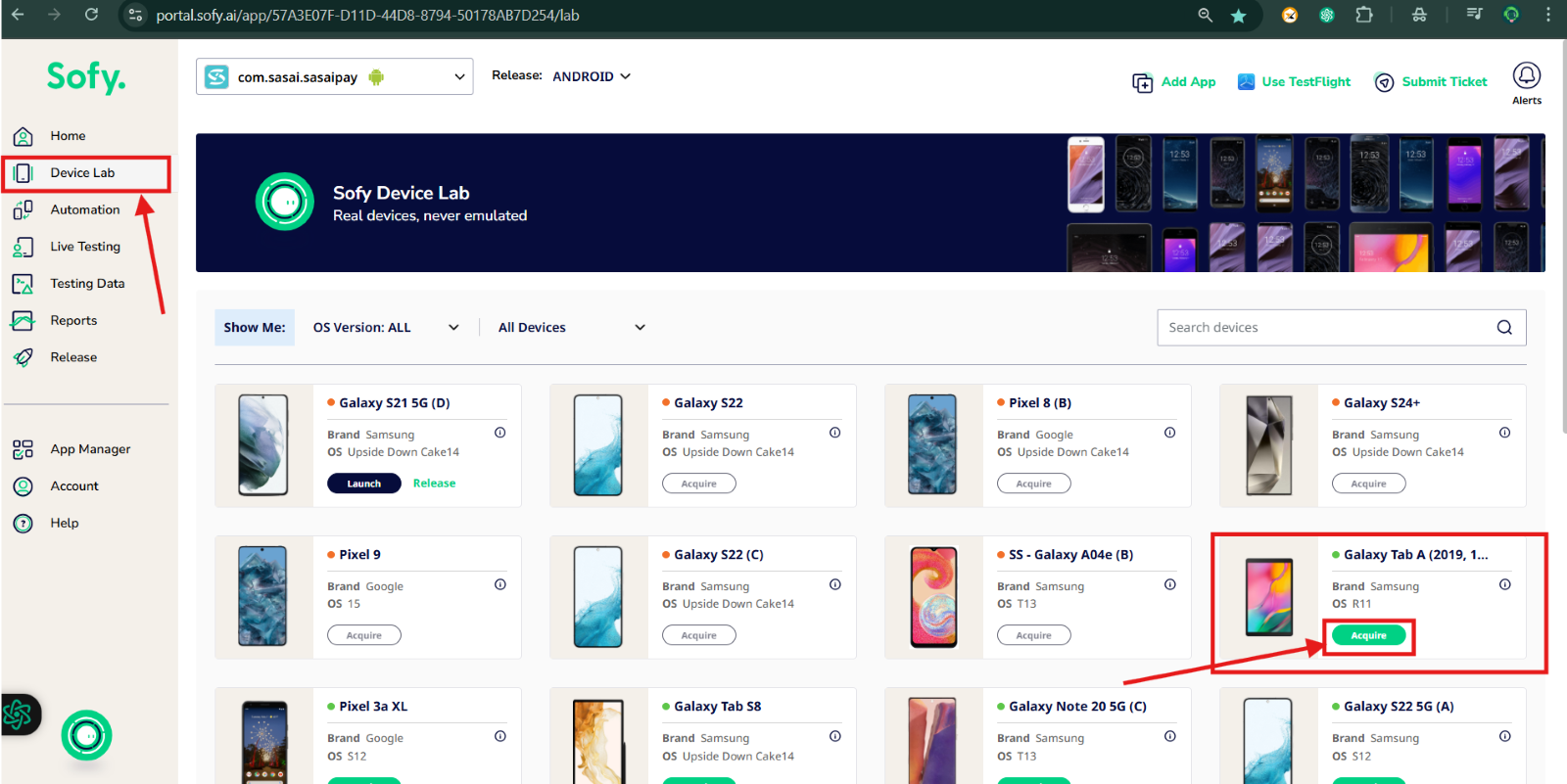Show info icon for SS - Galaxy A04e (B)

1170,584
